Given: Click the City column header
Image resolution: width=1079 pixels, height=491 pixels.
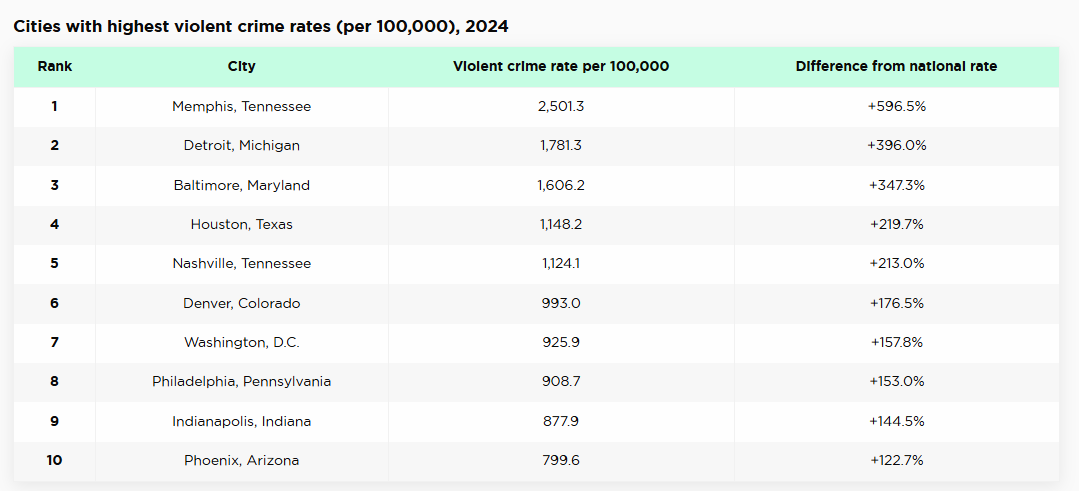Looking at the screenshot, I should pyautogui.click(x=241, y=67).
